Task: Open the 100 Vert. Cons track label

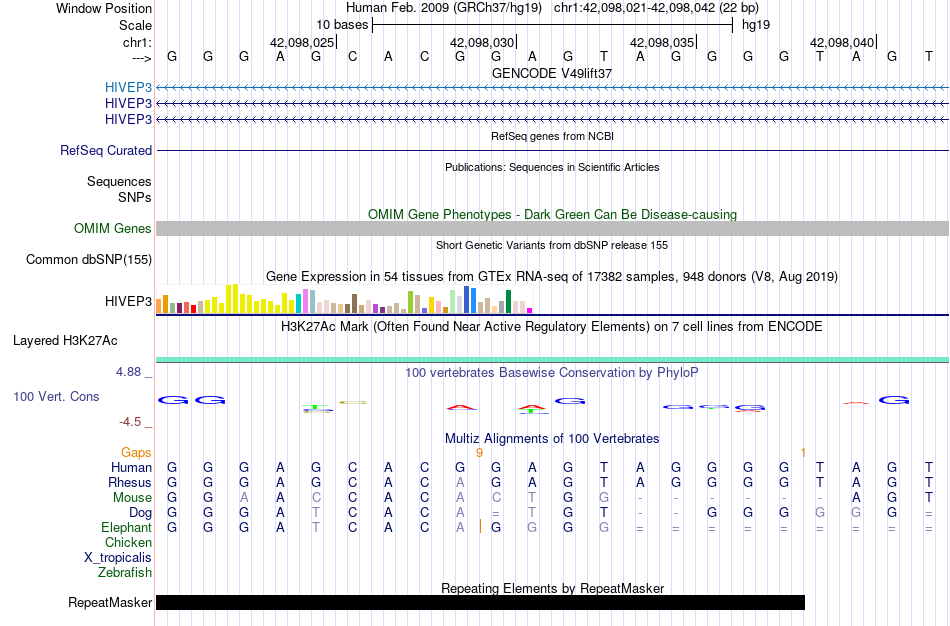Action: [x=56, y=396]
